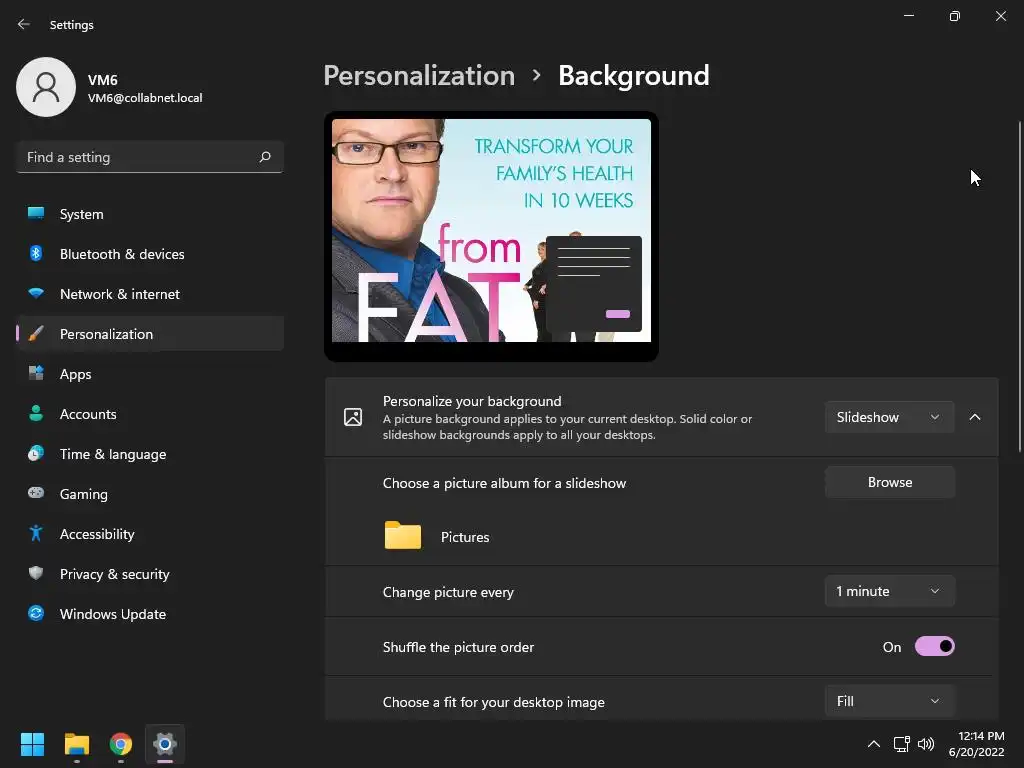The image size is (1024, 768).
Task: Click the Accessibility figure icon
Action: (36, 534)
